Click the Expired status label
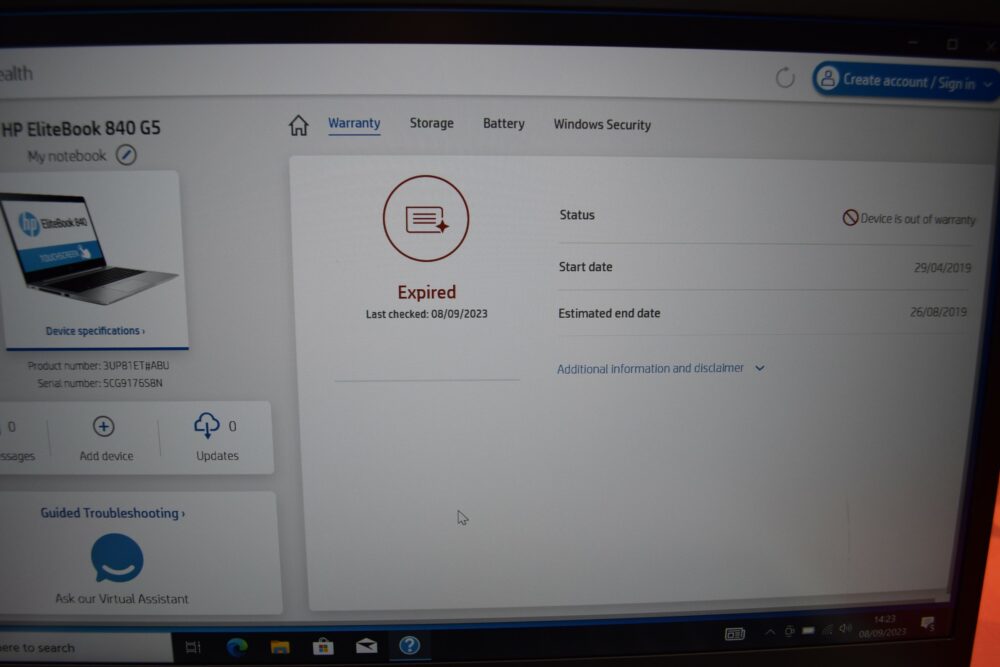This screenshot has height=667, width=1000. pyautogui.click(x=427, y=292)
